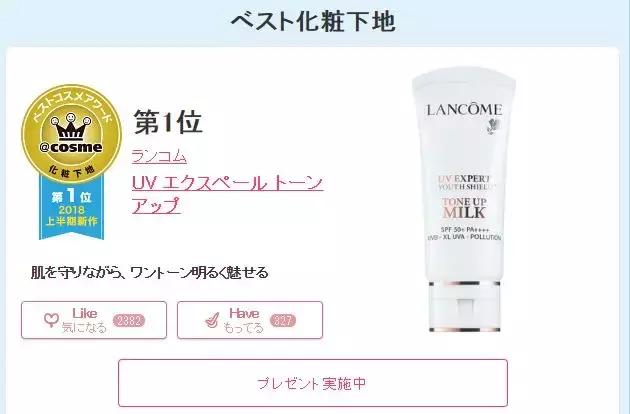Click the checkmark brush icon in Have button
The image size is (630, 414).
click(x=212, y=320)
